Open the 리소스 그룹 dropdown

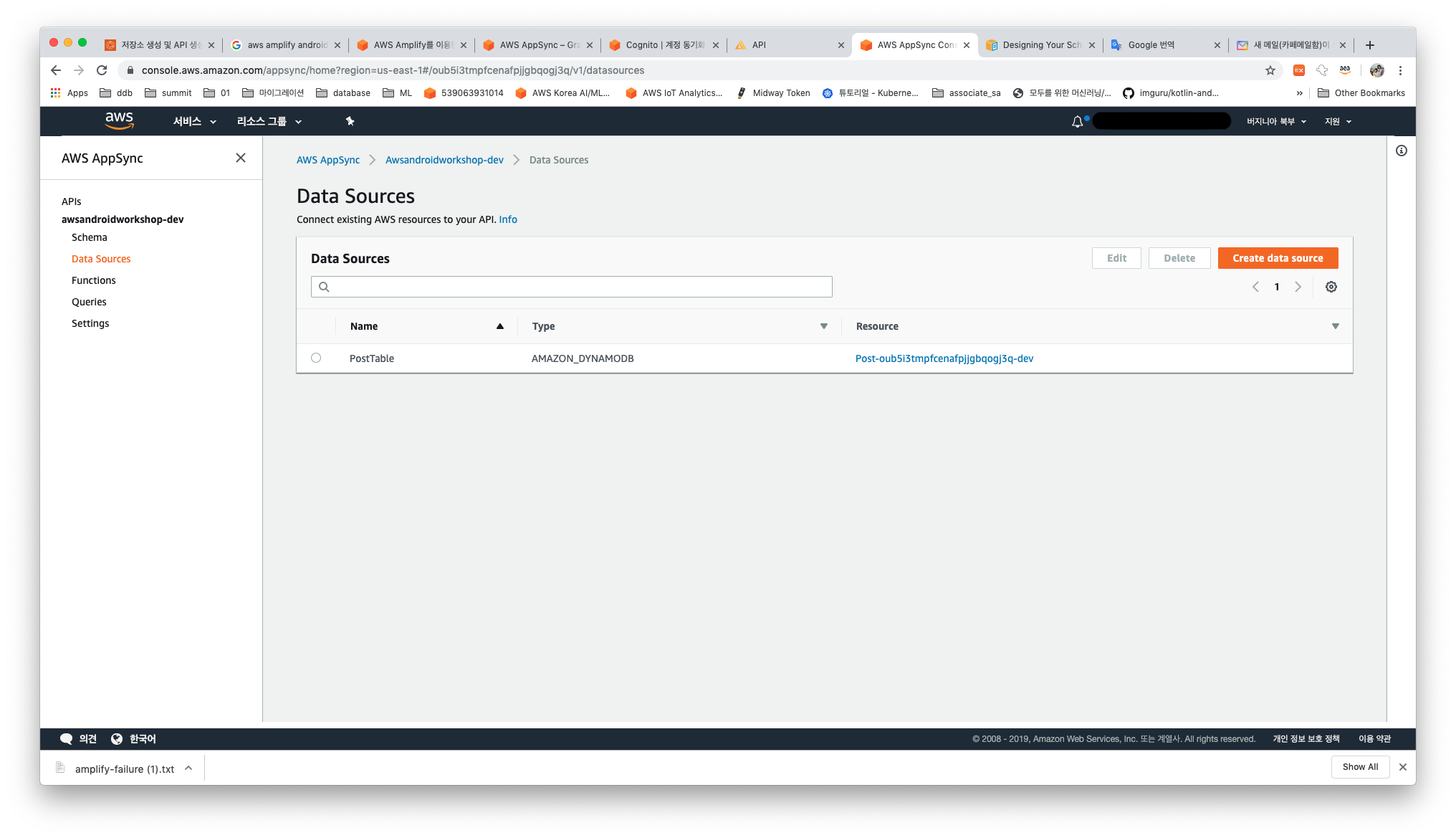pyautogui.click(x=269, y=122)
